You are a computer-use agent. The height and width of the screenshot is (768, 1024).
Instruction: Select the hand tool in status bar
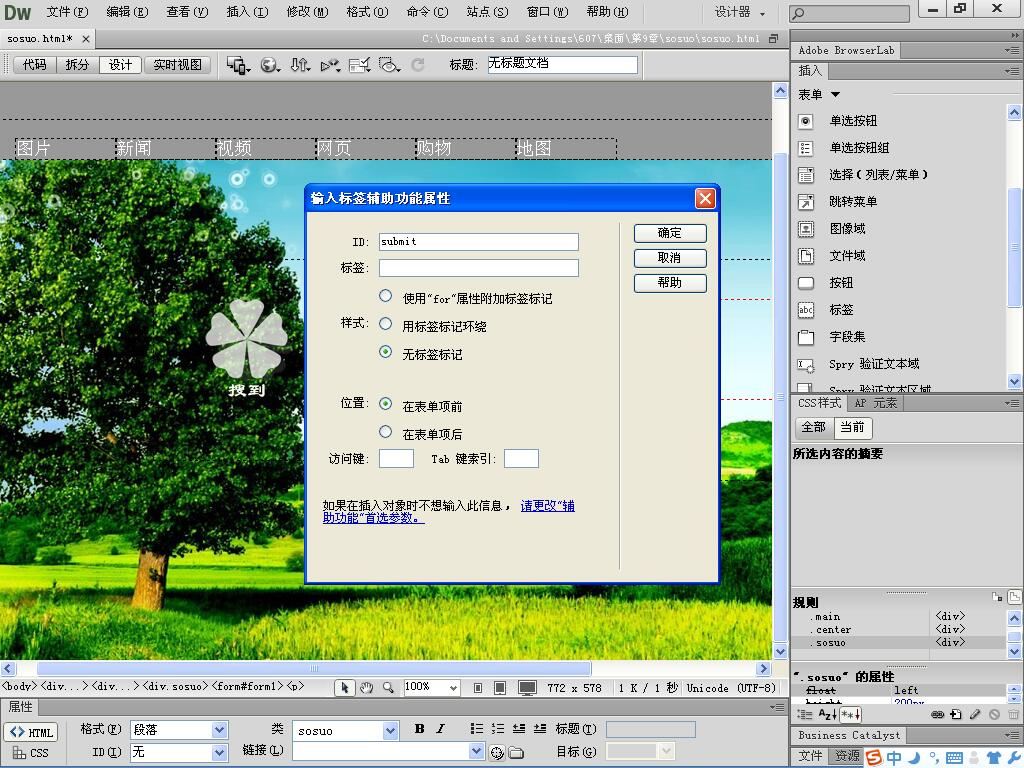[x=366, y=688]
